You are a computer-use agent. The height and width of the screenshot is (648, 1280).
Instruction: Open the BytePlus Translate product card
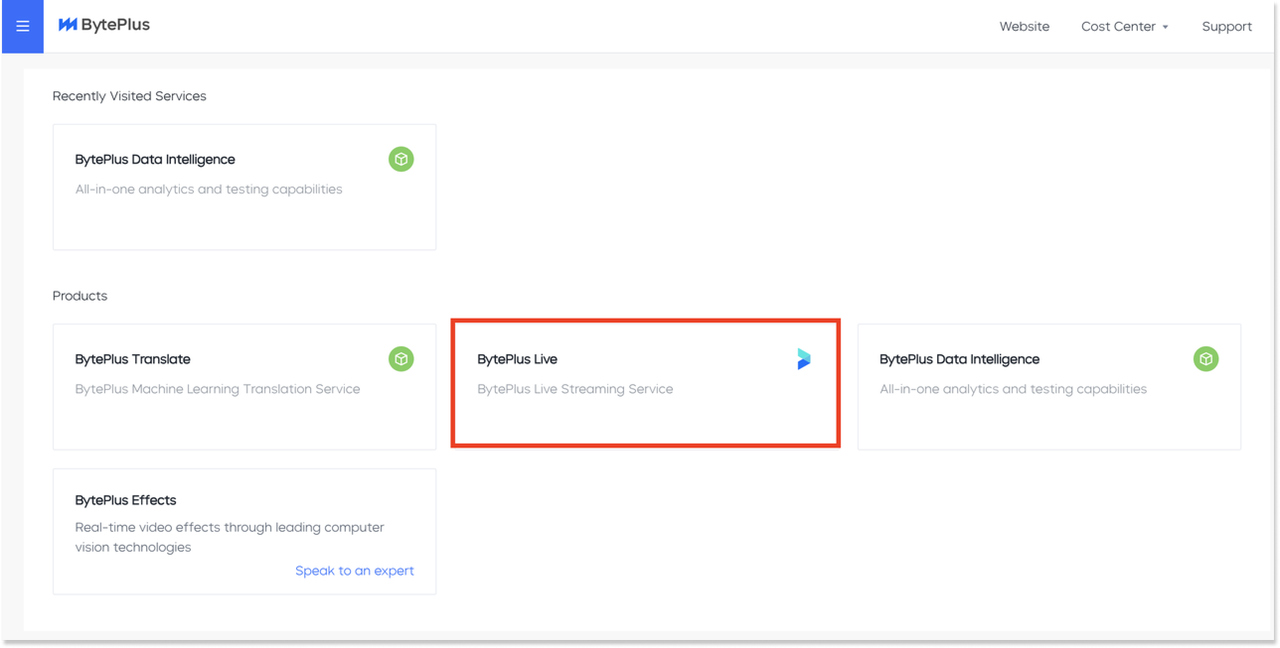[x=244, y=387]
